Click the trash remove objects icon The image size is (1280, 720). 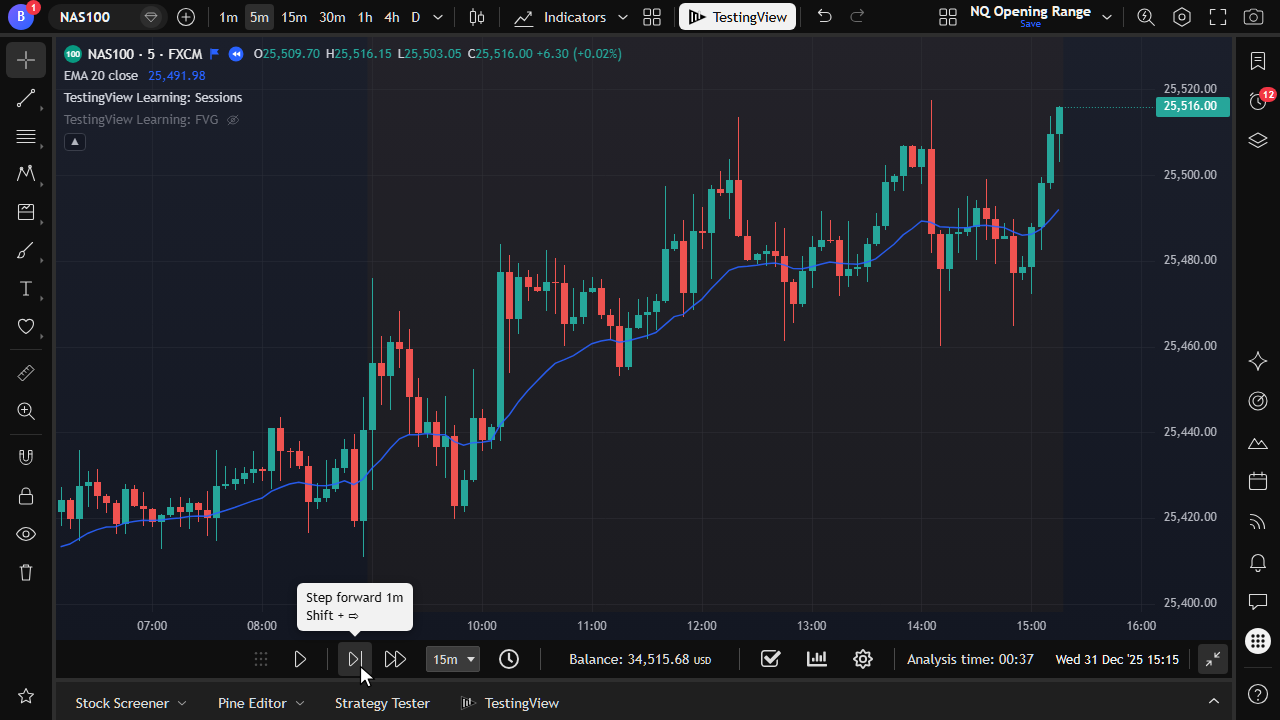tap(26, 573)
